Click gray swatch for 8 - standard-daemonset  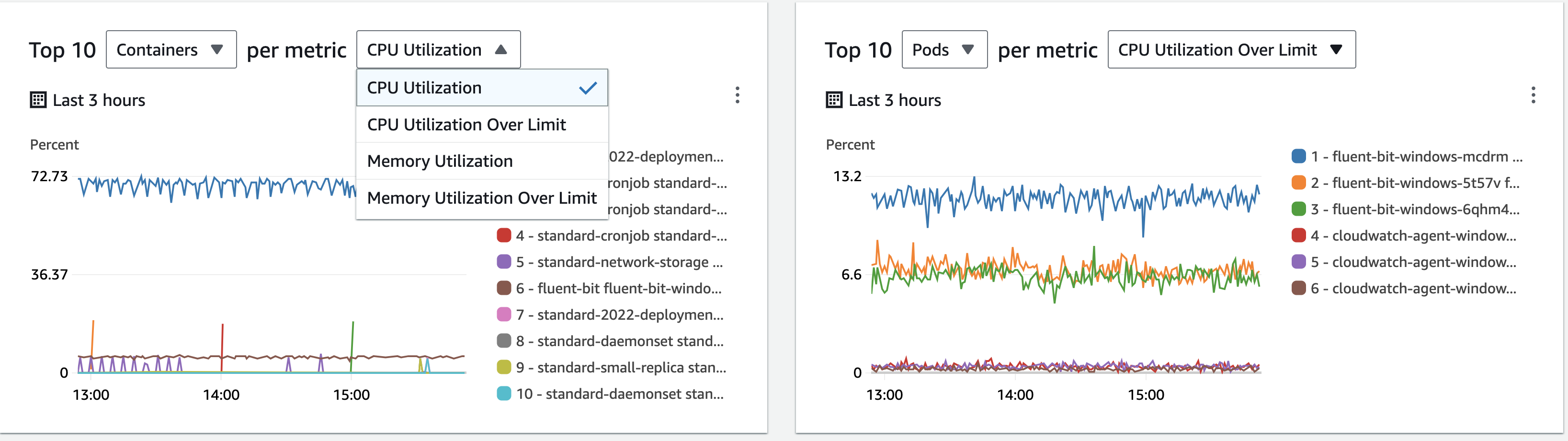coord(504,340)
